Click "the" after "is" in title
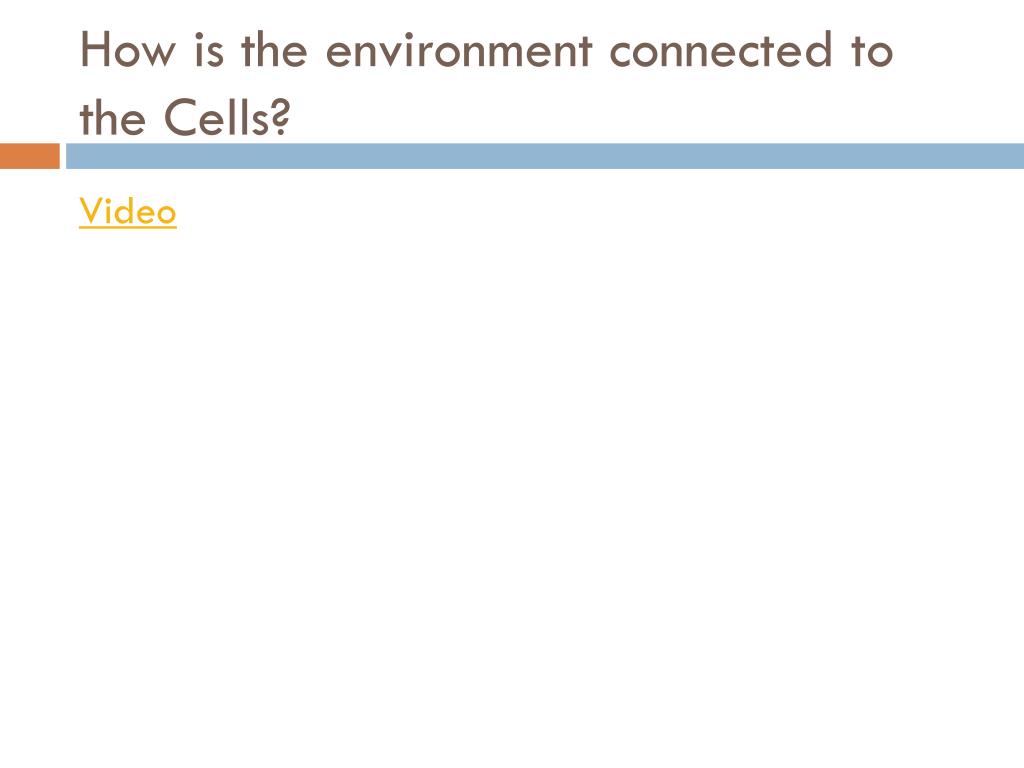This screenshot has height=768, width=1024. coord(274,50)
